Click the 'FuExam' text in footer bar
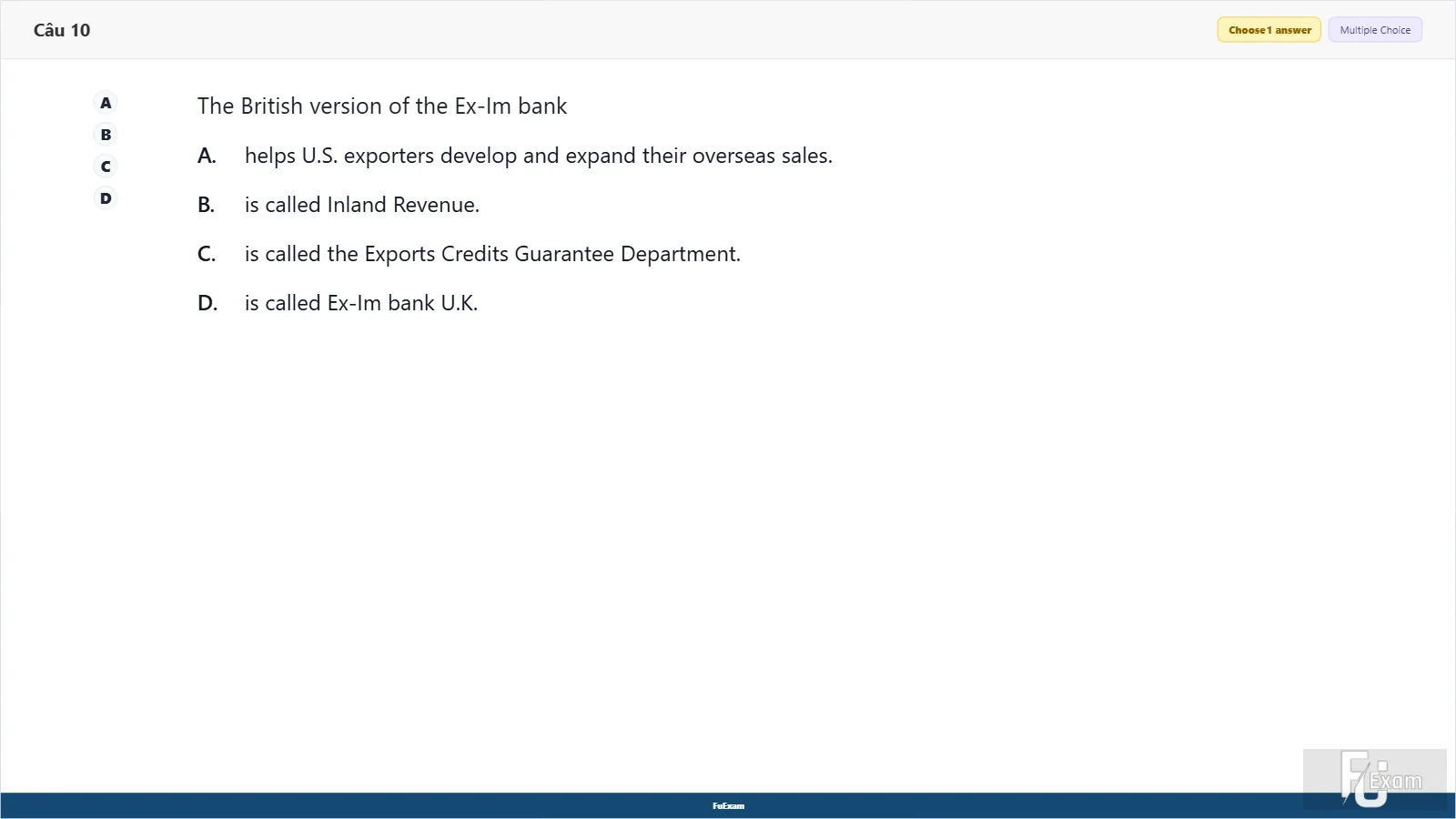 [x=728, y=806]
